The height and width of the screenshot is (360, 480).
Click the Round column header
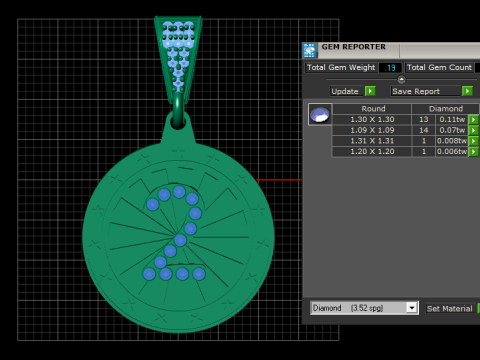[373, 109]
